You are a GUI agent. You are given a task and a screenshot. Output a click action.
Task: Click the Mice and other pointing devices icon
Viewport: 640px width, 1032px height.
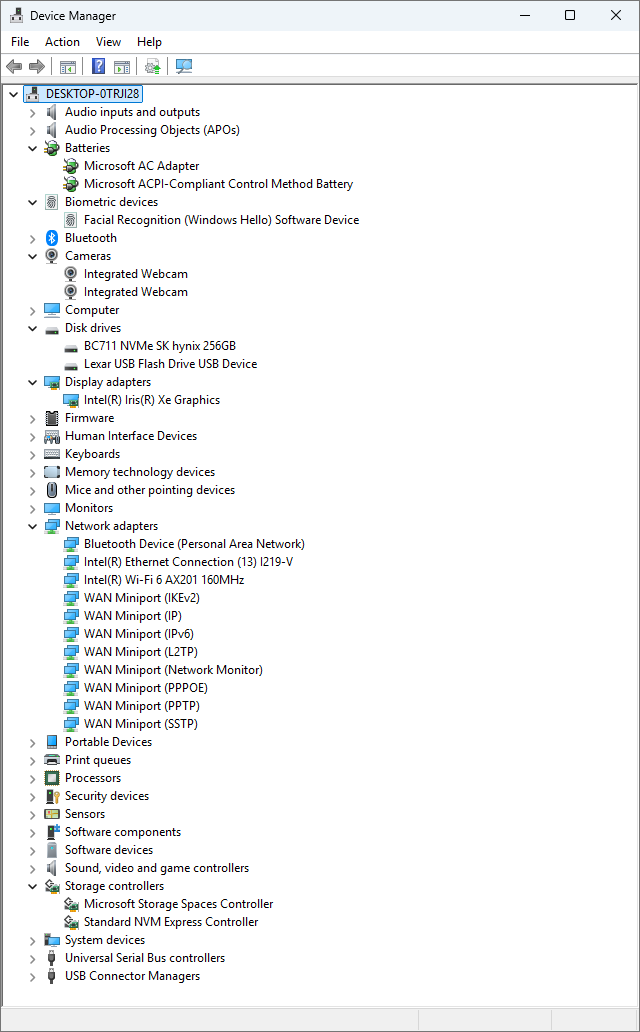[x=52, y=490]
